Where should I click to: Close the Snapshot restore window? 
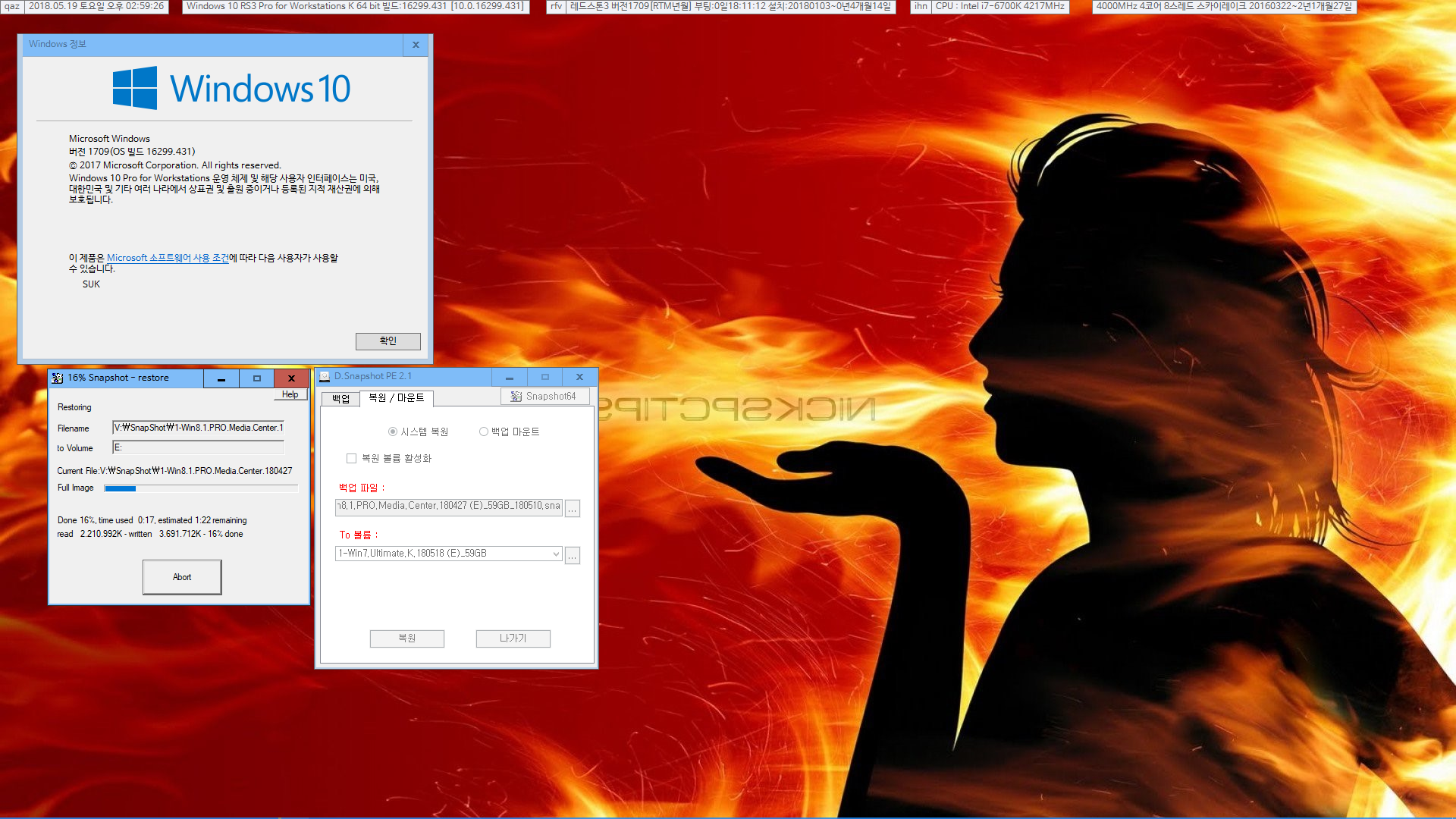tap(291, 378)
